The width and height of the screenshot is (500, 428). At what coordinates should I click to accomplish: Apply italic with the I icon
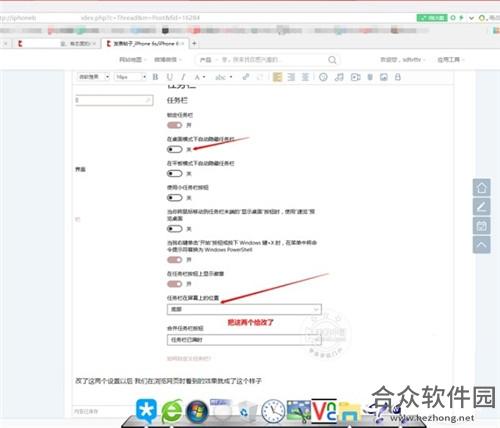[x=183, y=77]
